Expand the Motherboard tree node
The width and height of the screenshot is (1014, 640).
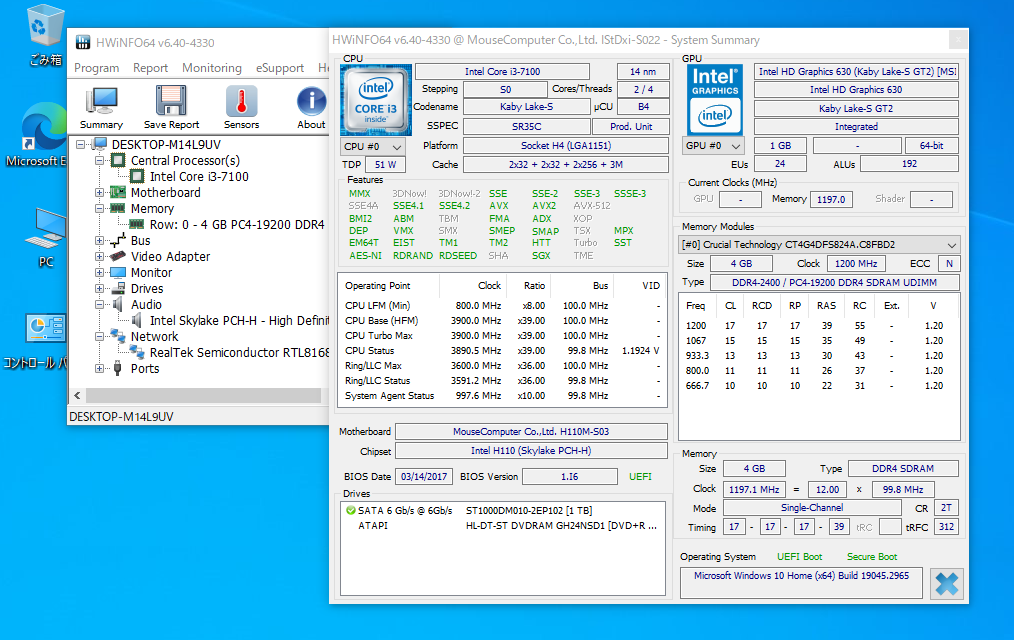(100, 193)
